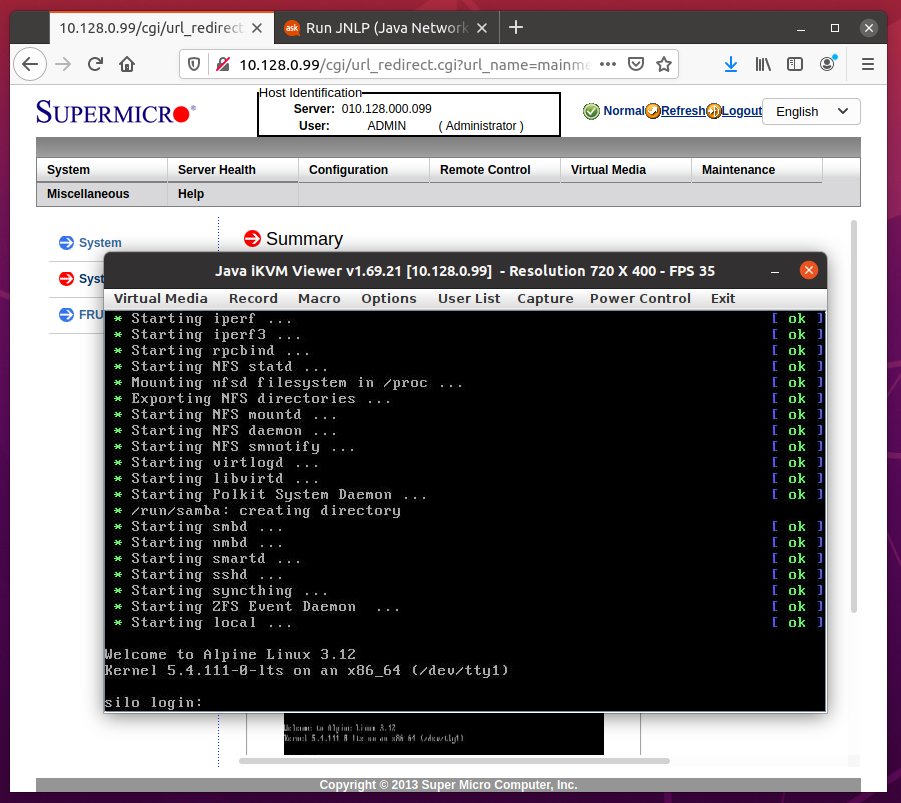Click the insecure connection padlock icon

coord(223,64)
